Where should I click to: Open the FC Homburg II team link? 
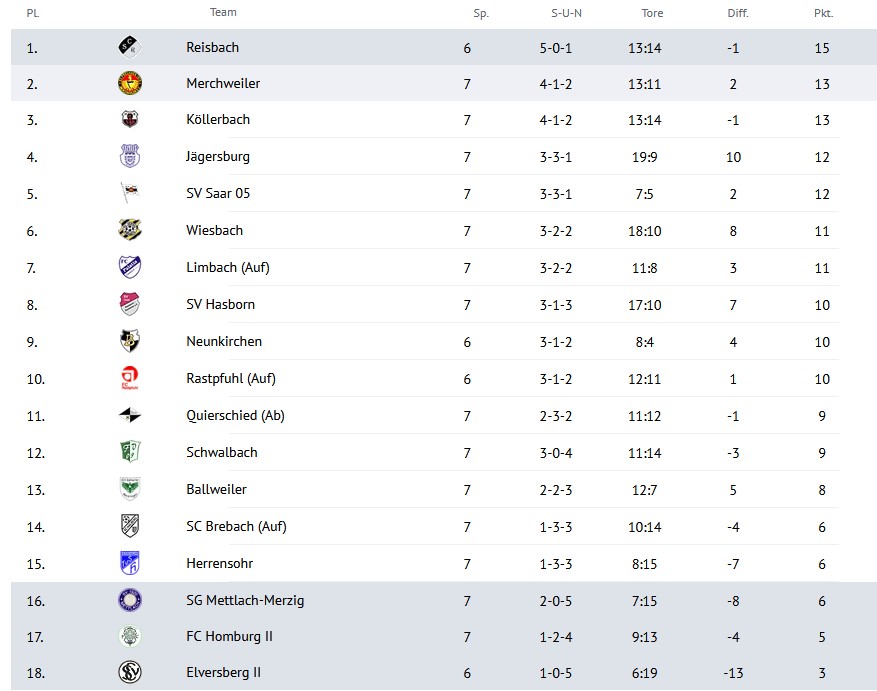point(229,636)
